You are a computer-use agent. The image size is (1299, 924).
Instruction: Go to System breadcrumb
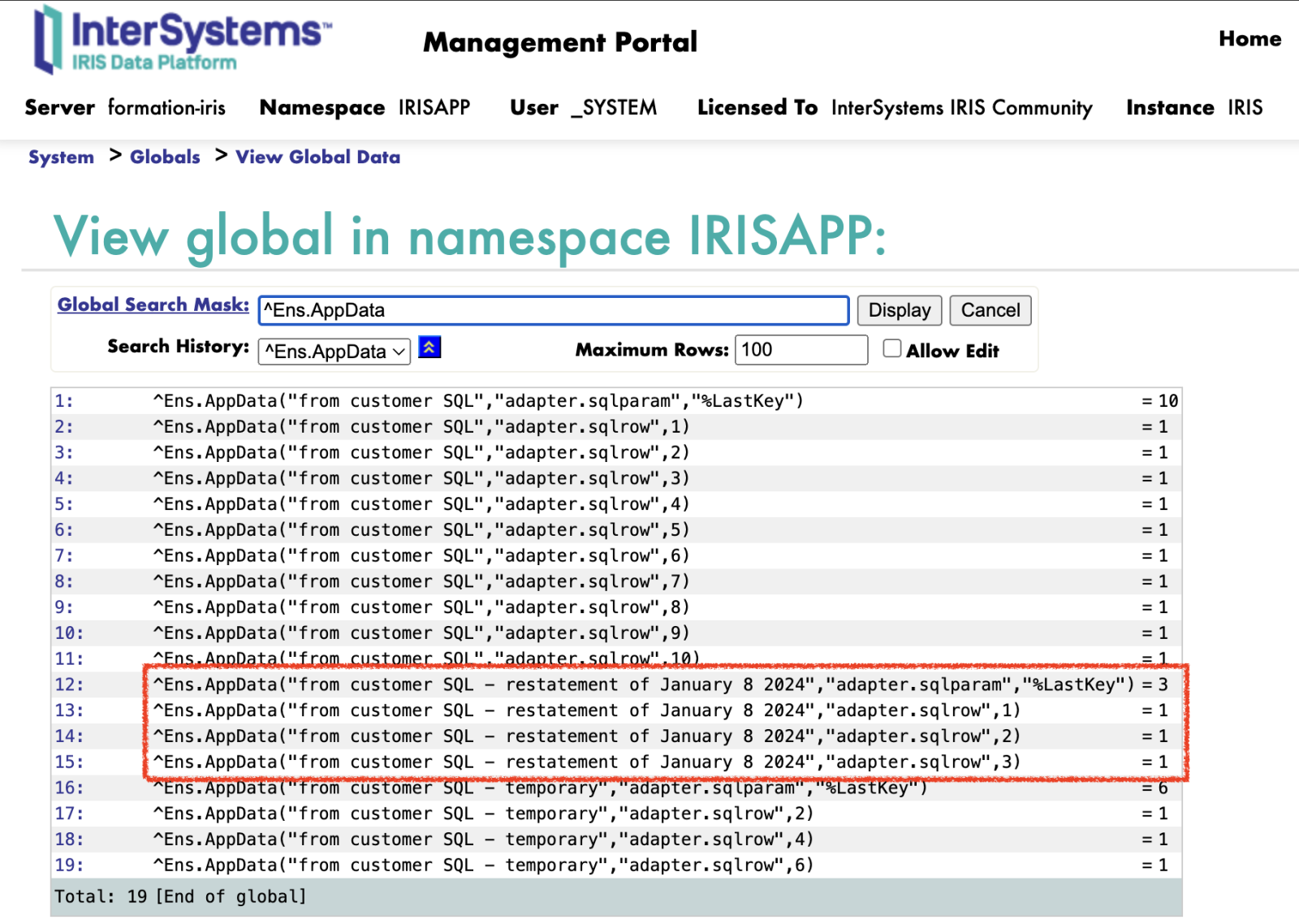tap(61, 158)
